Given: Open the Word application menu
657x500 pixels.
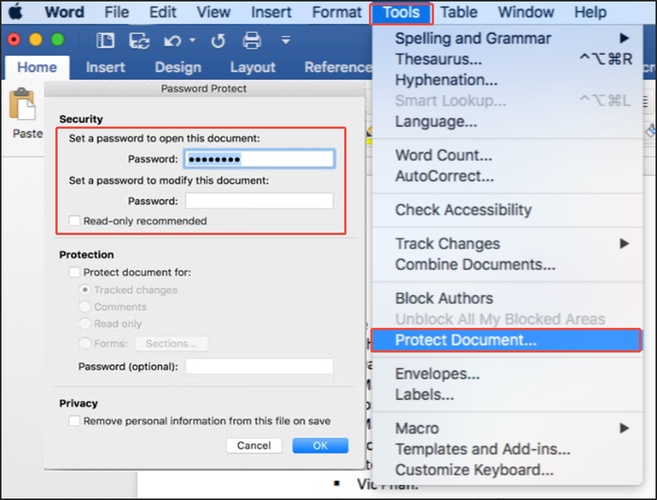Looking at the screenshot, I should pos(65,12).
